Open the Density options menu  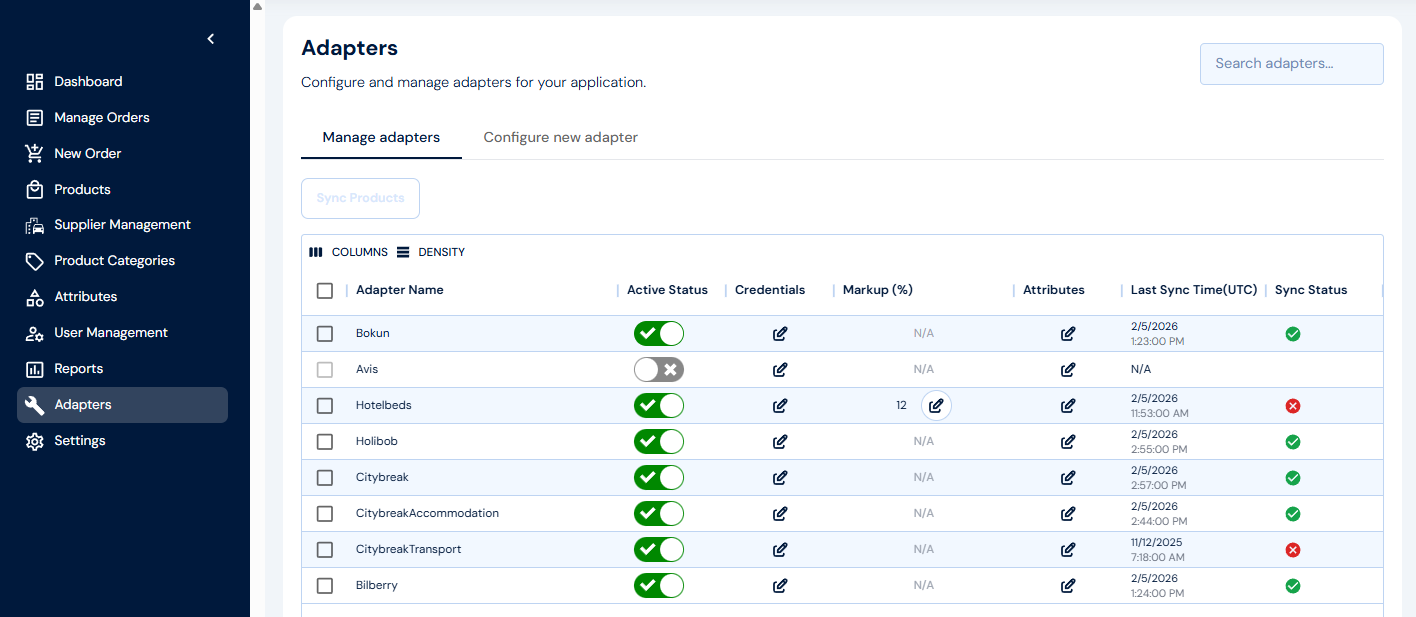click(431, 252)
